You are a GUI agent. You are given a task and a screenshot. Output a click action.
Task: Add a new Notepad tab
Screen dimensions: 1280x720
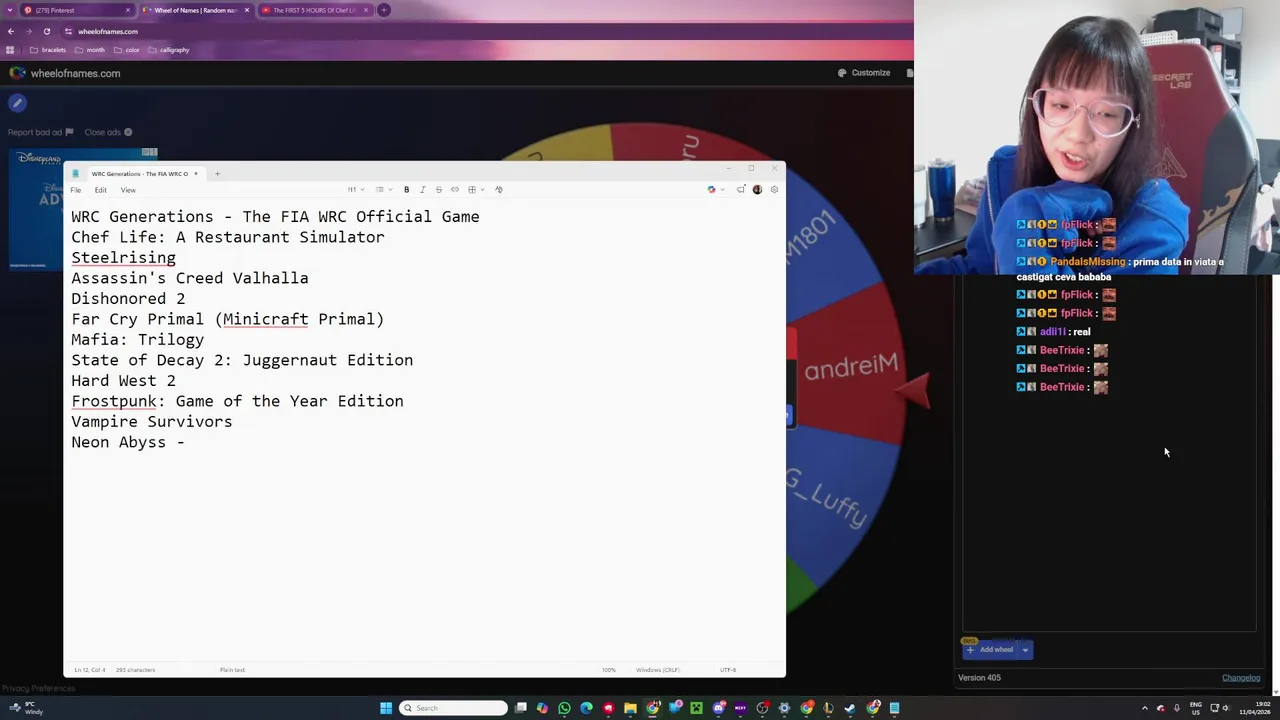[x=217, y=173]
